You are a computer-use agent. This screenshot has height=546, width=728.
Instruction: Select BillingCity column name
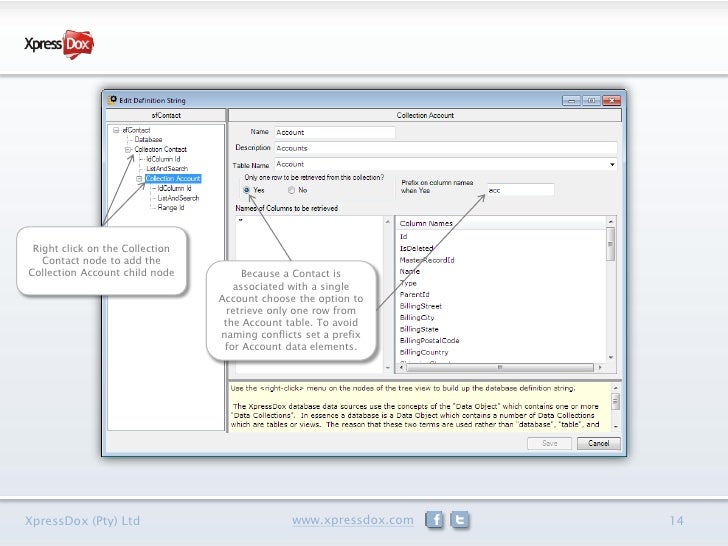coord(417,318)
